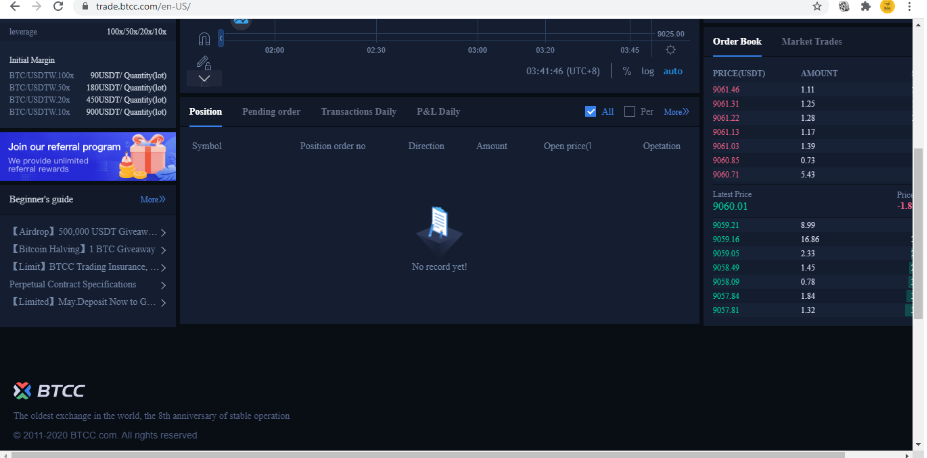
Task: Click the BTC/USDTW.10x margin row
Action: [x=87, y=112]
